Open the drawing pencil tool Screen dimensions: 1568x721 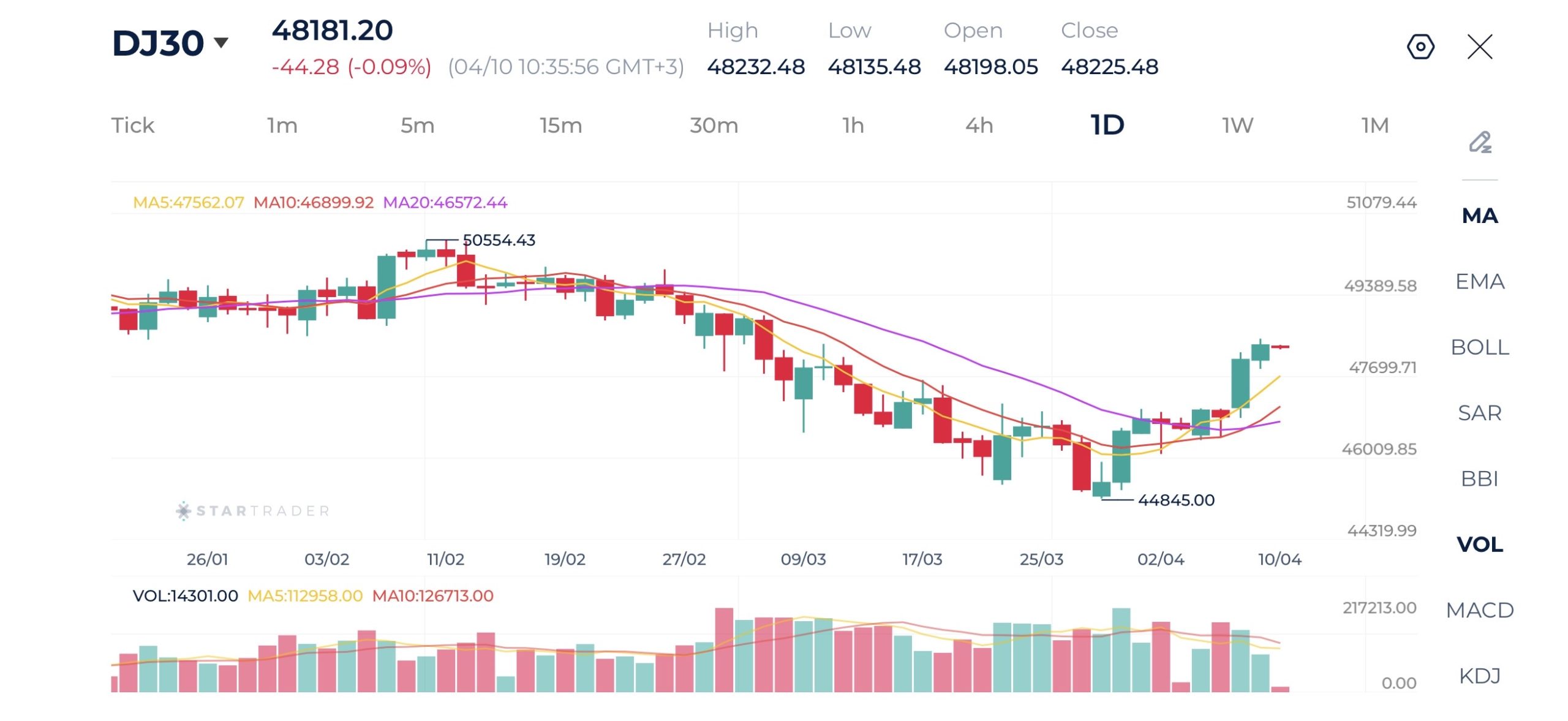[1480, 142]
